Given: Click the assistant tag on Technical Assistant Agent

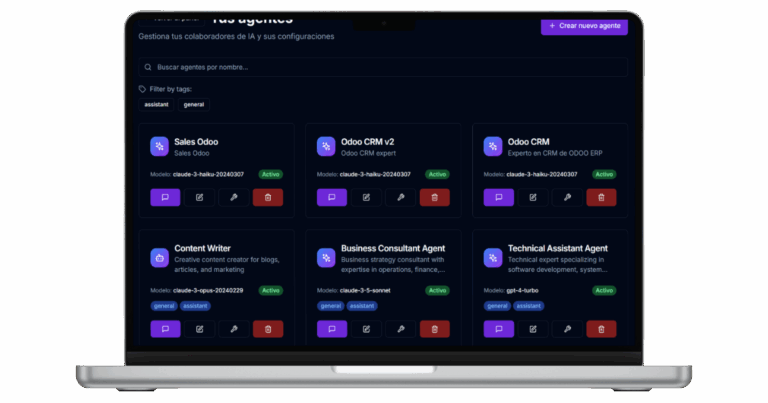Looking at the screenshot, I should (528, 306).
